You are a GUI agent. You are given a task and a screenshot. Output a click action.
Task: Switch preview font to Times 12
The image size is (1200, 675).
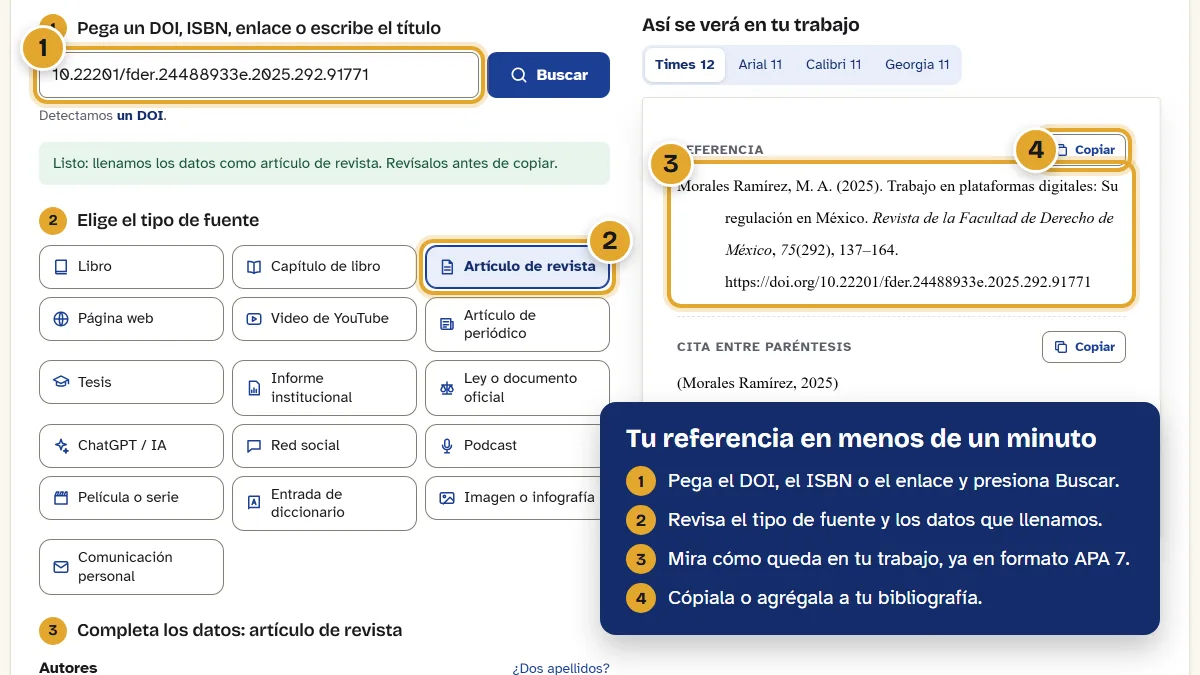point(685,65)
